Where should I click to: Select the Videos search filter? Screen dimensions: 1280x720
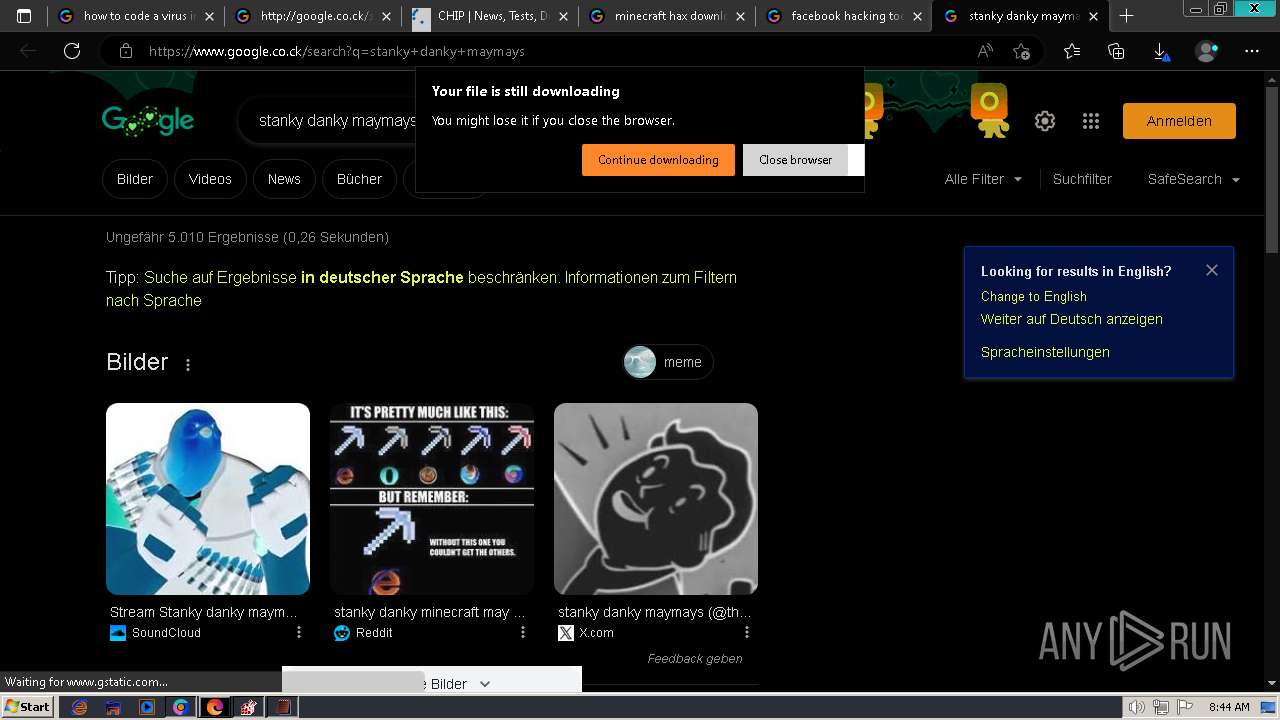pyautogui.click(x=210, y=179)
